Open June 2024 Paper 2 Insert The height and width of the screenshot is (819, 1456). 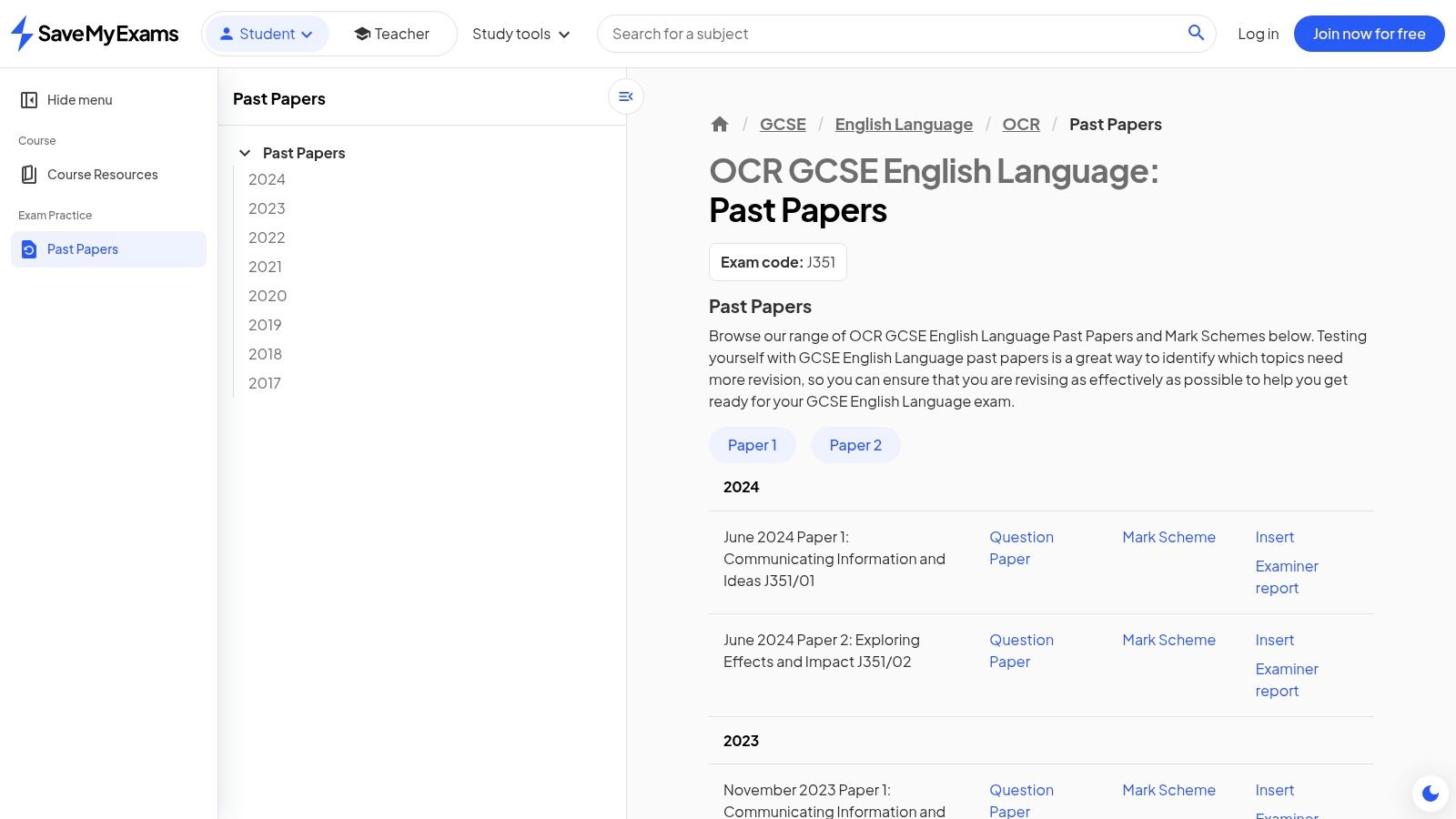[1274, 640]
